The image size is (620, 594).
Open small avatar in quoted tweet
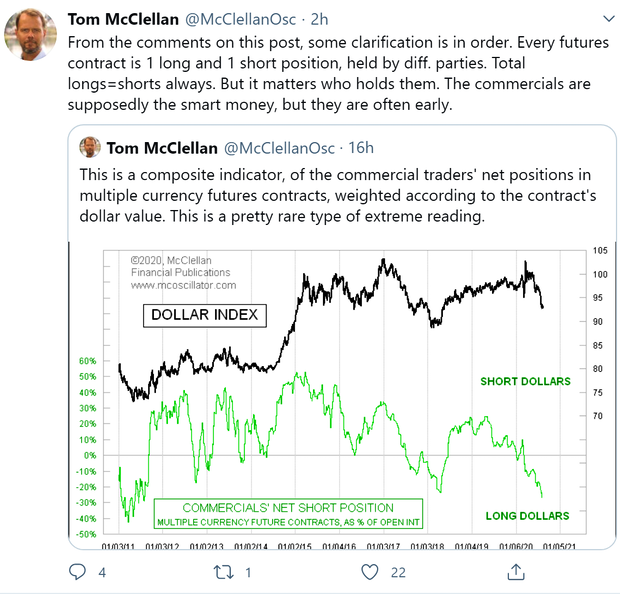90,147
